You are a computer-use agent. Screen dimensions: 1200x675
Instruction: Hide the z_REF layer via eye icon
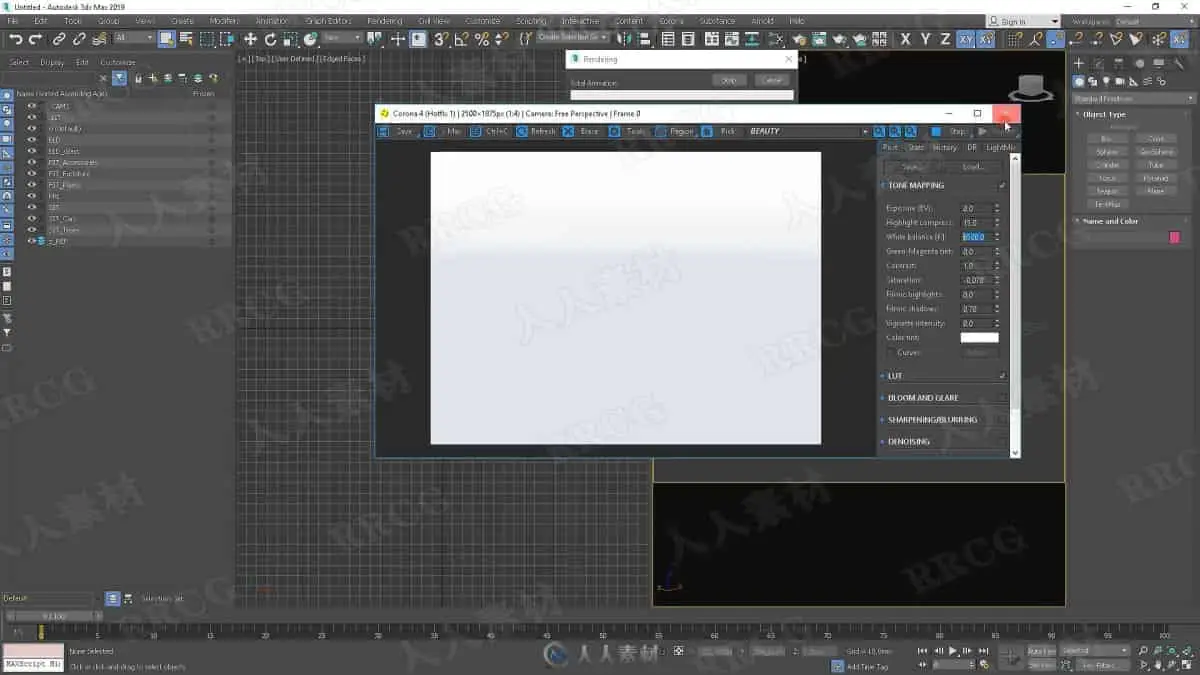pyautogui.click(x=32, y=241)
